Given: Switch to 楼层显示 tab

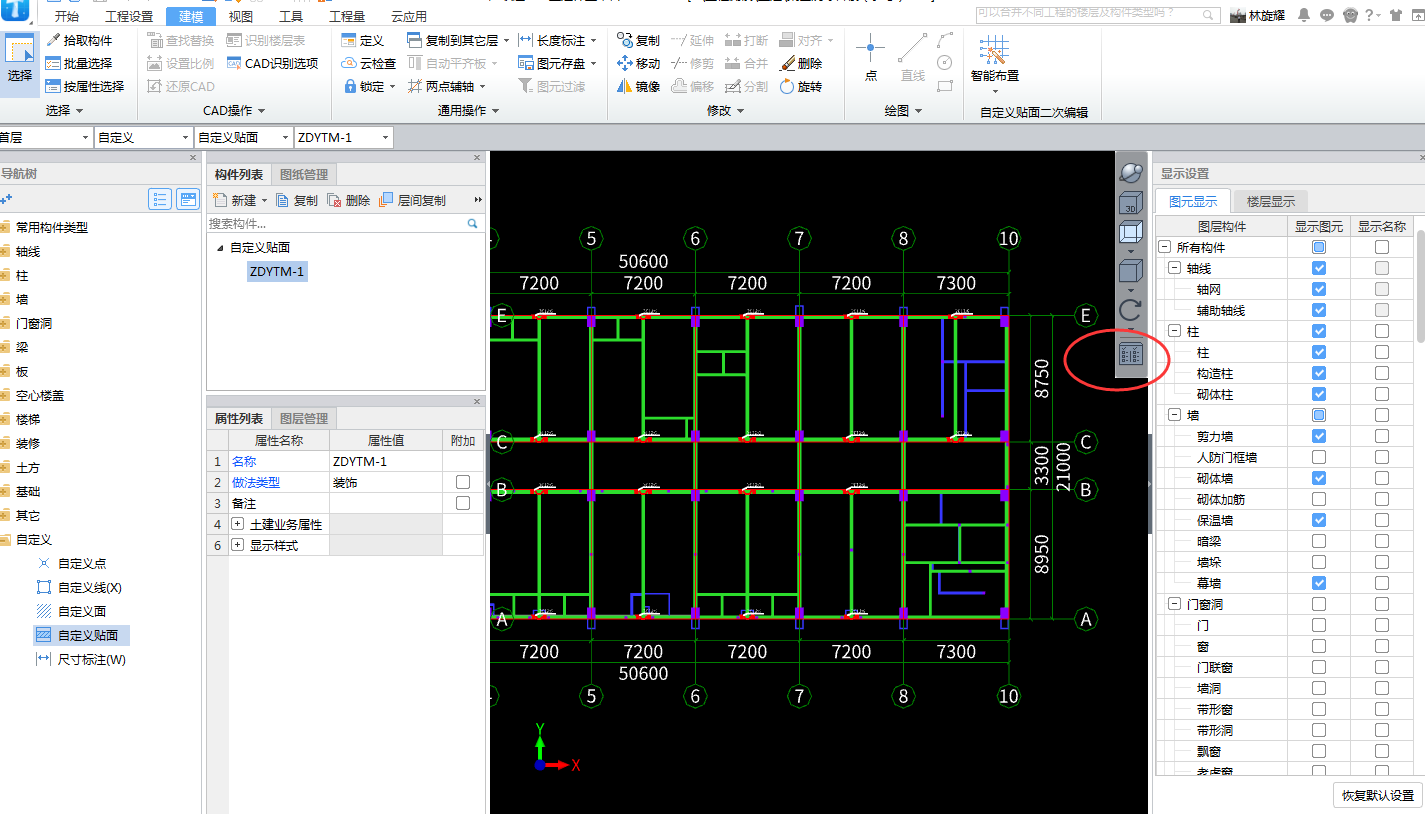Looking at the screenshot, I should 1270,201.
